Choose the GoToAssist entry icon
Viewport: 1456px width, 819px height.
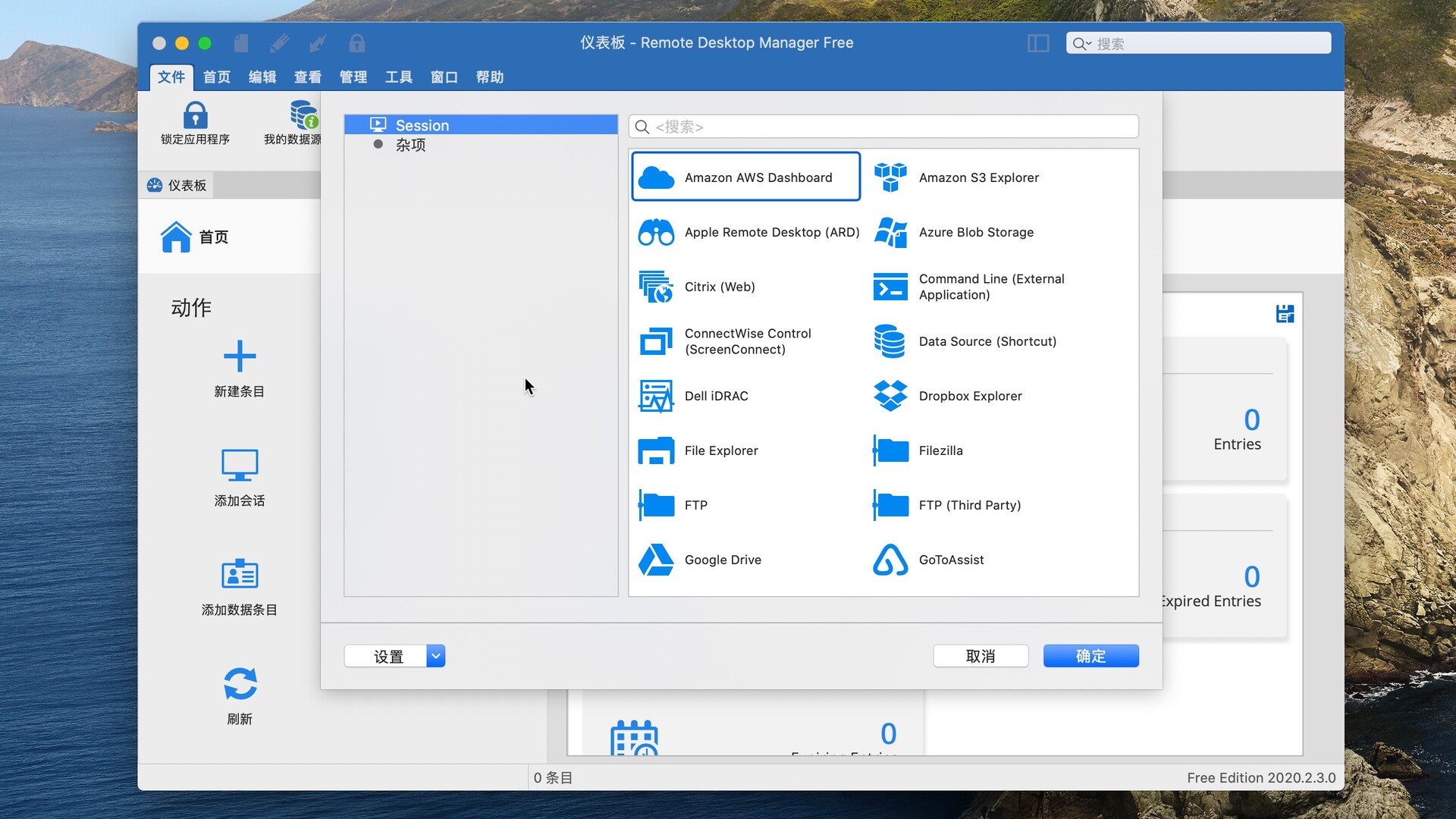(x=890, y=560)
